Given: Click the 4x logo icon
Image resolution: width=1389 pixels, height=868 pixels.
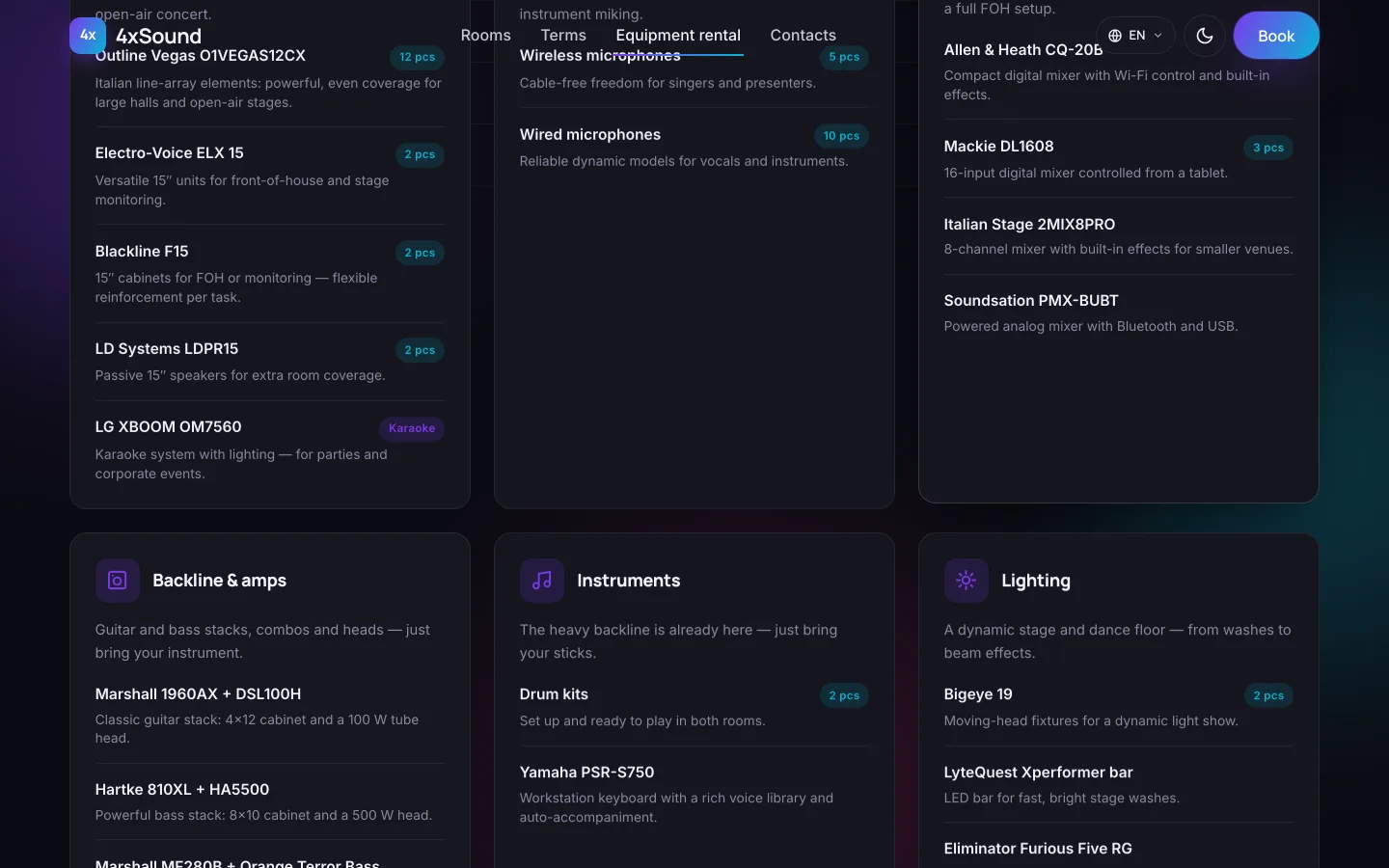Looking at the screenshot, I should 88,36.
